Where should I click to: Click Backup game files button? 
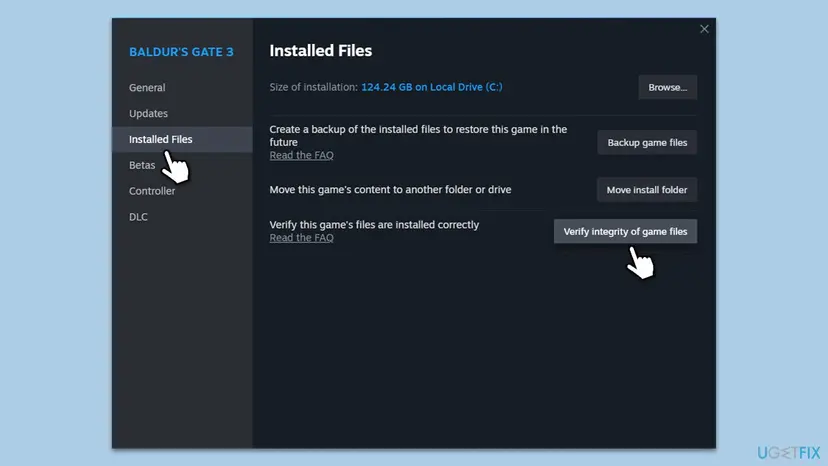(647, 142)
